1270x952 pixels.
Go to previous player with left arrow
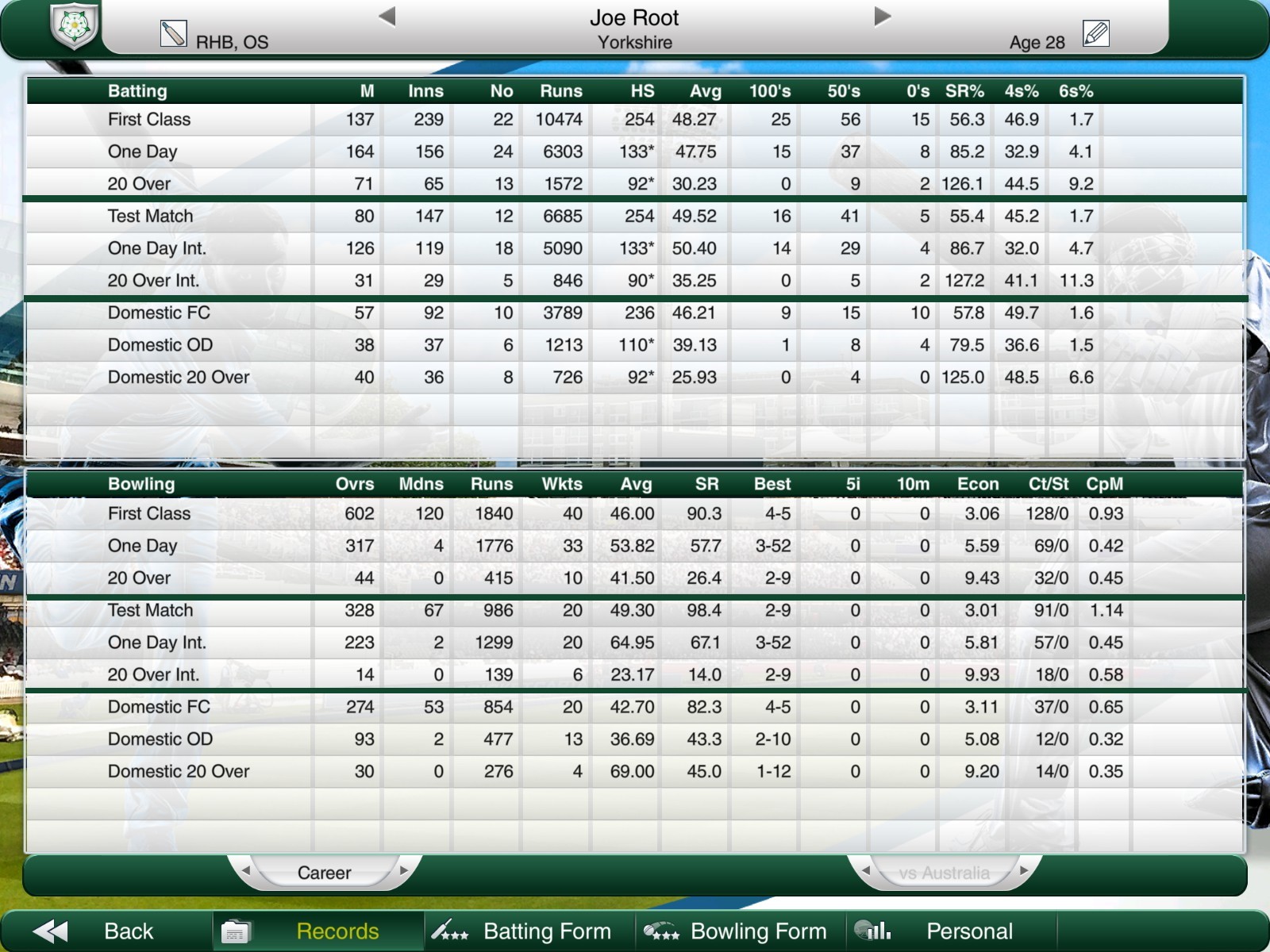(x=387, y=16)
